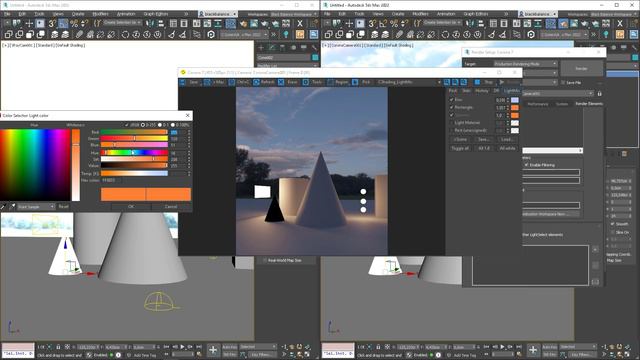Screen dimensions: 640x360
Task: Open Selected key filter dropdown in right window
Action: tap(578, 347)
